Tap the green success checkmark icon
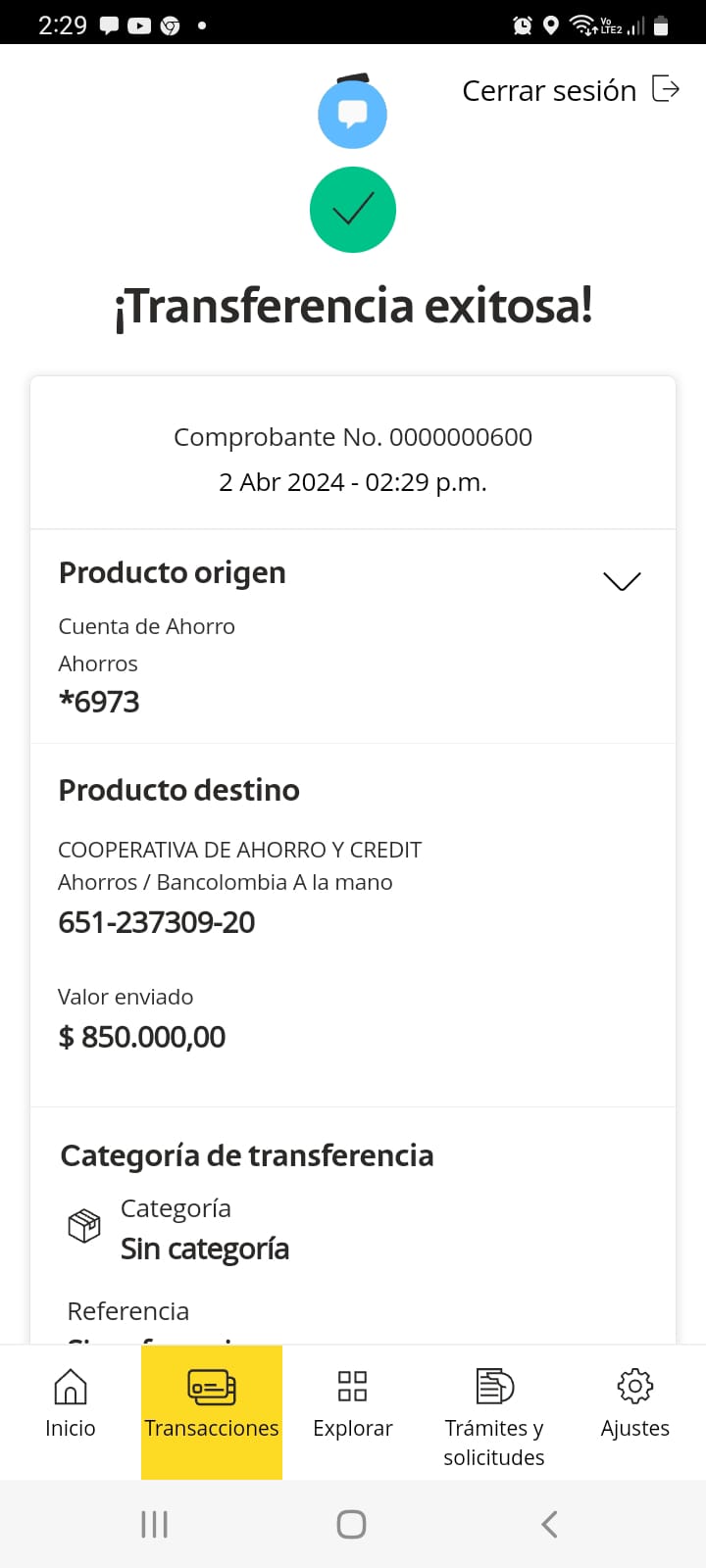Image resolution: width=706 pixels, height=1568 pixels. tap(353, 210)
